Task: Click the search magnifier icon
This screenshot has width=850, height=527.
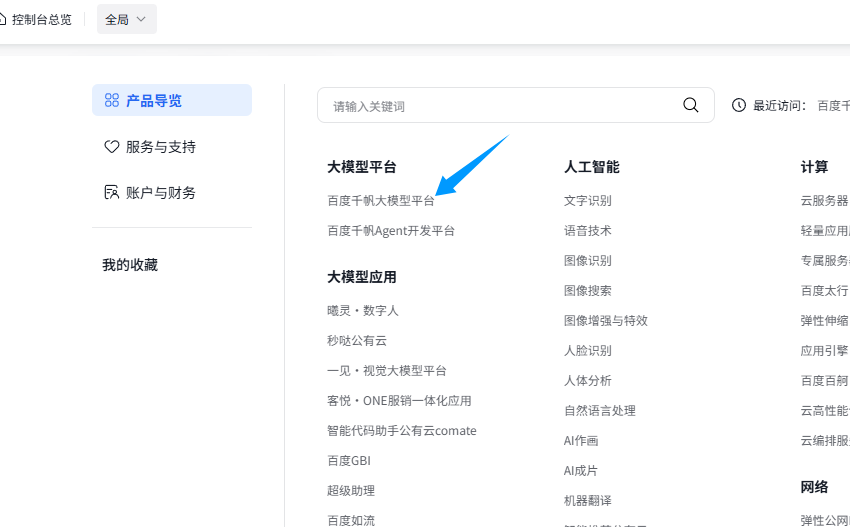Action: pos(690,105)
